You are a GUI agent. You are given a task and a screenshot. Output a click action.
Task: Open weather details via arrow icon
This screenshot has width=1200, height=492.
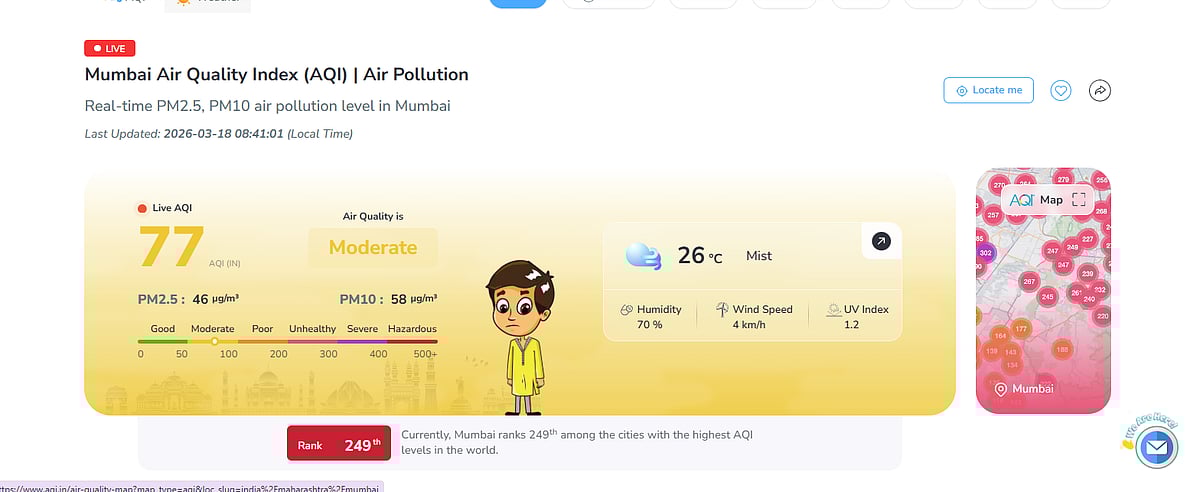click(881, 241)
